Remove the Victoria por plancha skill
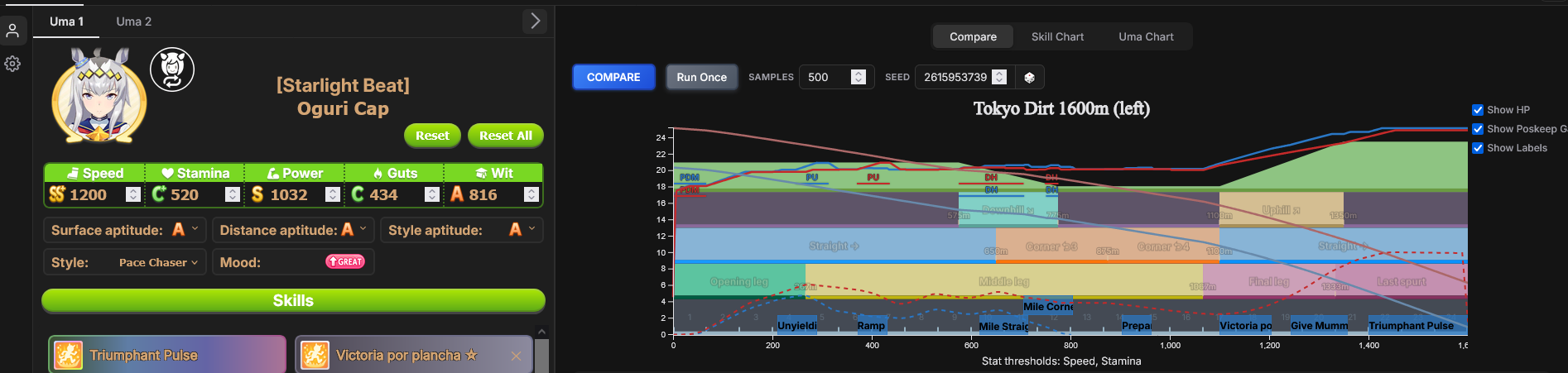1568x373 pixels. pos(516,356)
